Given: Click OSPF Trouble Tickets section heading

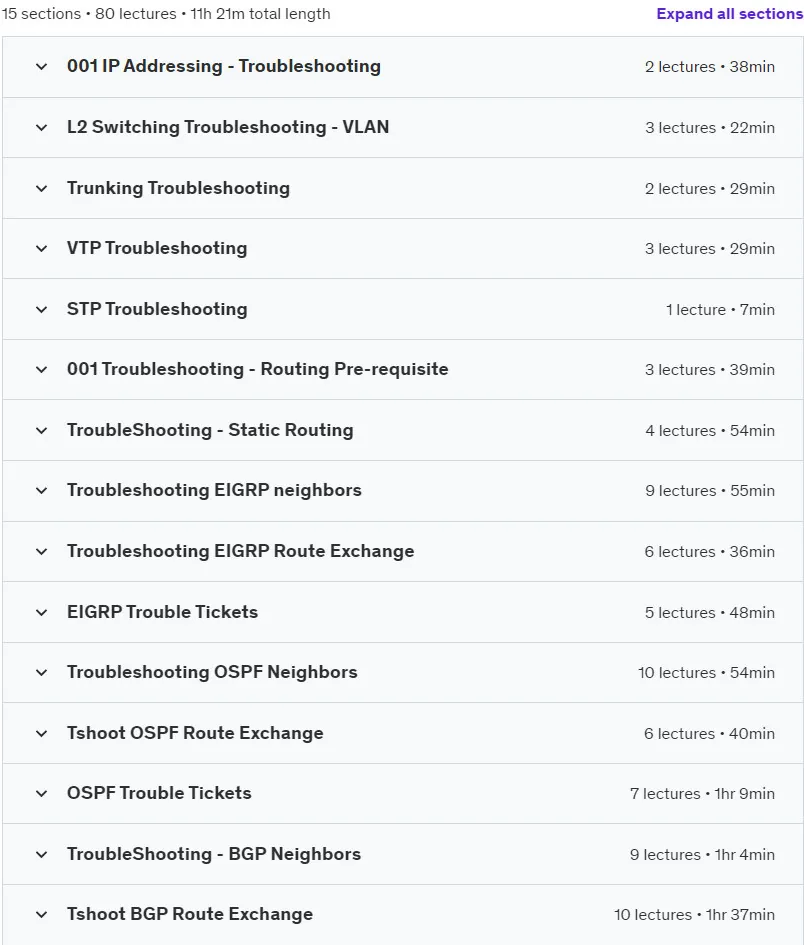Looking at the screenshot, I should tap(159, 793).
